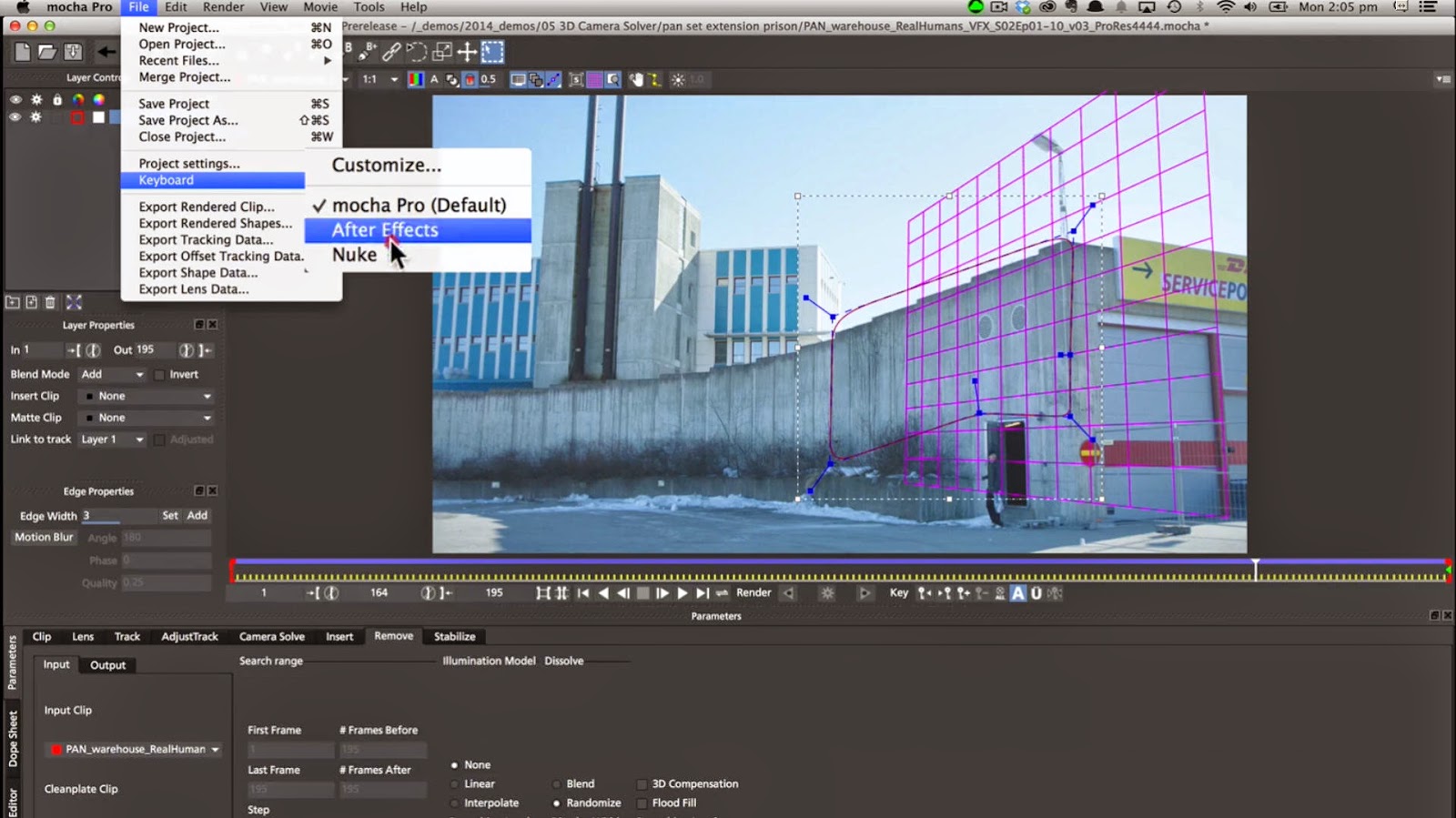1456x818 pixels.
Task: Open the PAN_warehouse_RealHuman input clip dropdown
Action: pos(135,750)
